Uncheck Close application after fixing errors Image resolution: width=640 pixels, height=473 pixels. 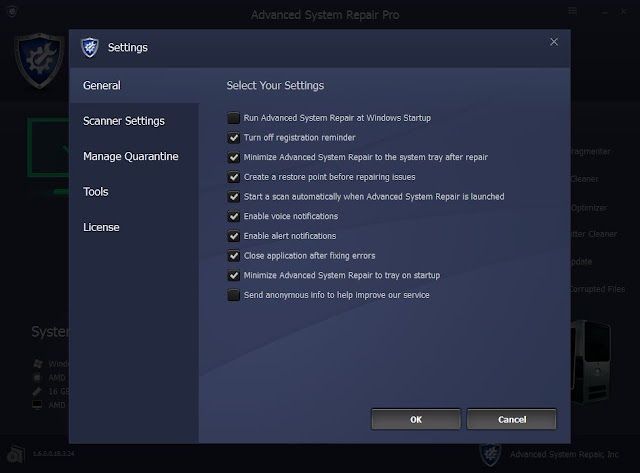coord(233,255)
